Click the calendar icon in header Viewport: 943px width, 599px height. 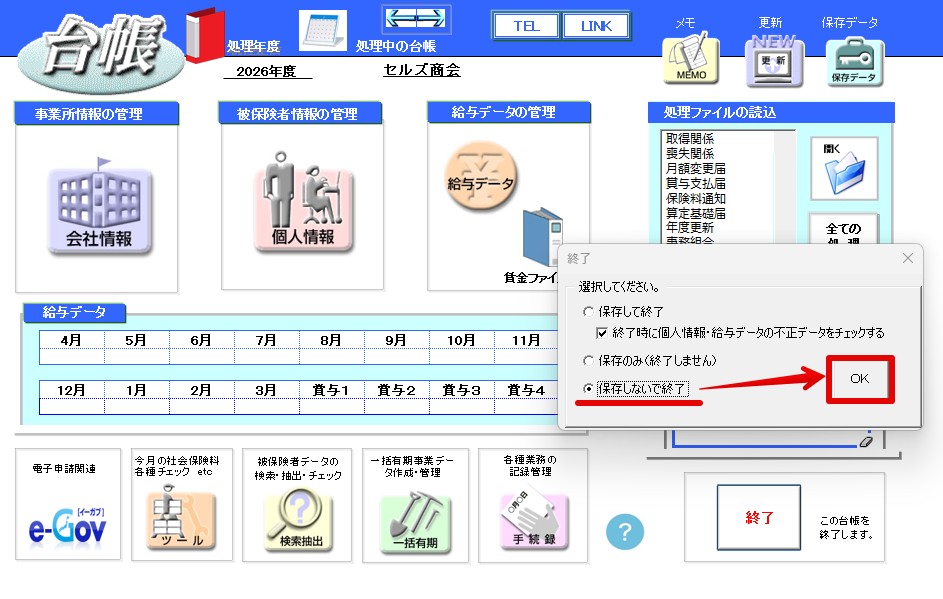click(x=323, y=30)
